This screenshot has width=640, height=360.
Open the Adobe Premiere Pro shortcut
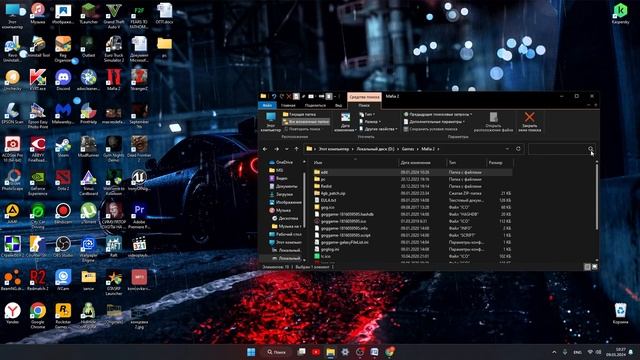click(139, 216)
